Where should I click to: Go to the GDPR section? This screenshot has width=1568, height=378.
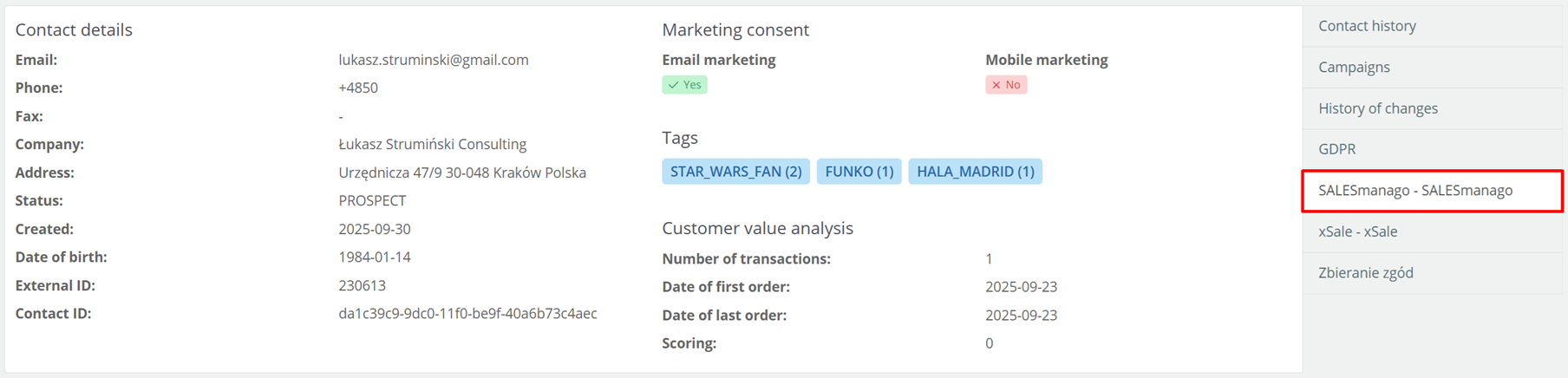1336,149
